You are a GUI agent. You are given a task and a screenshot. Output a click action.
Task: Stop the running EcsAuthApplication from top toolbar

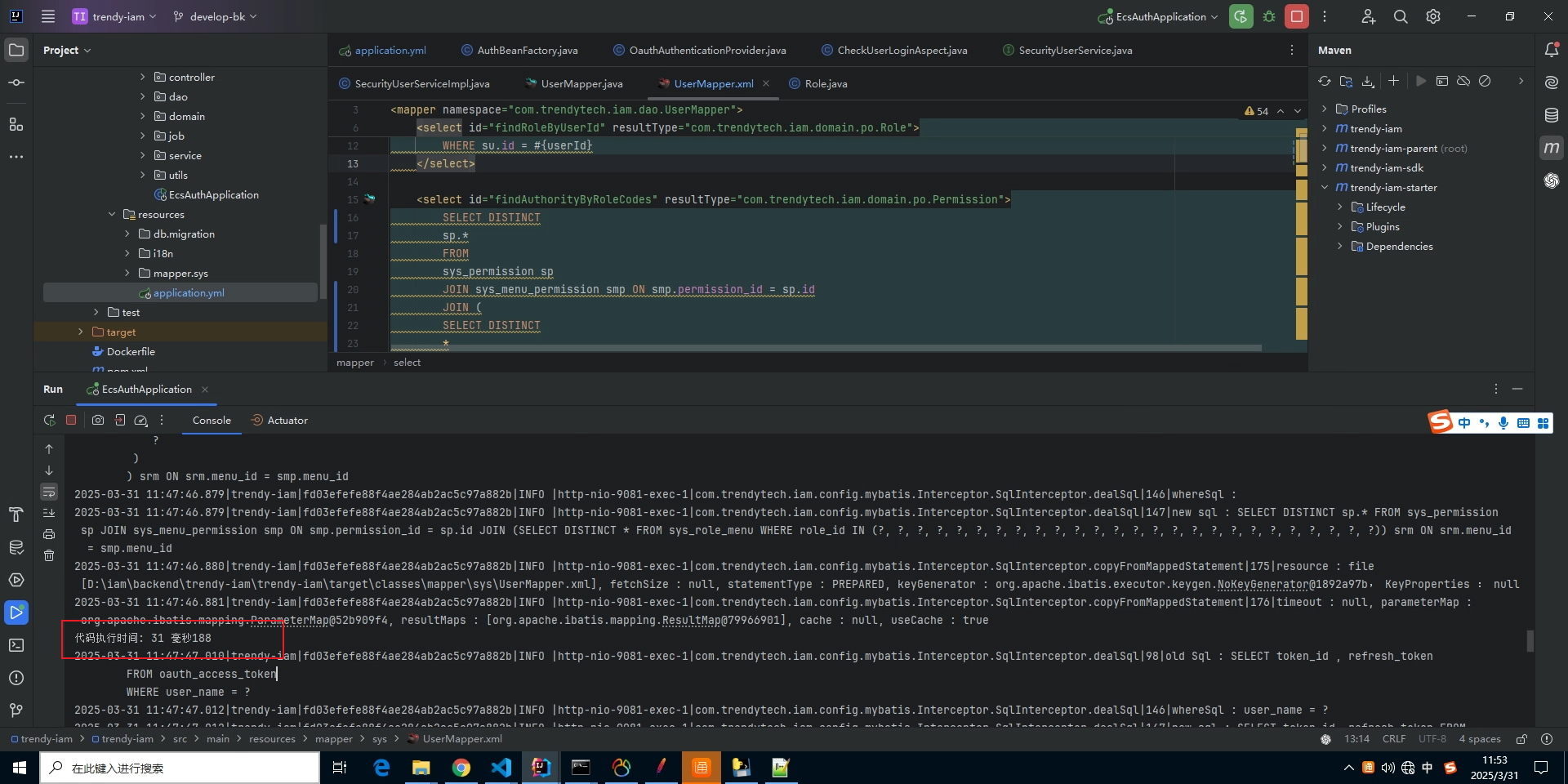pos(1296,16)
